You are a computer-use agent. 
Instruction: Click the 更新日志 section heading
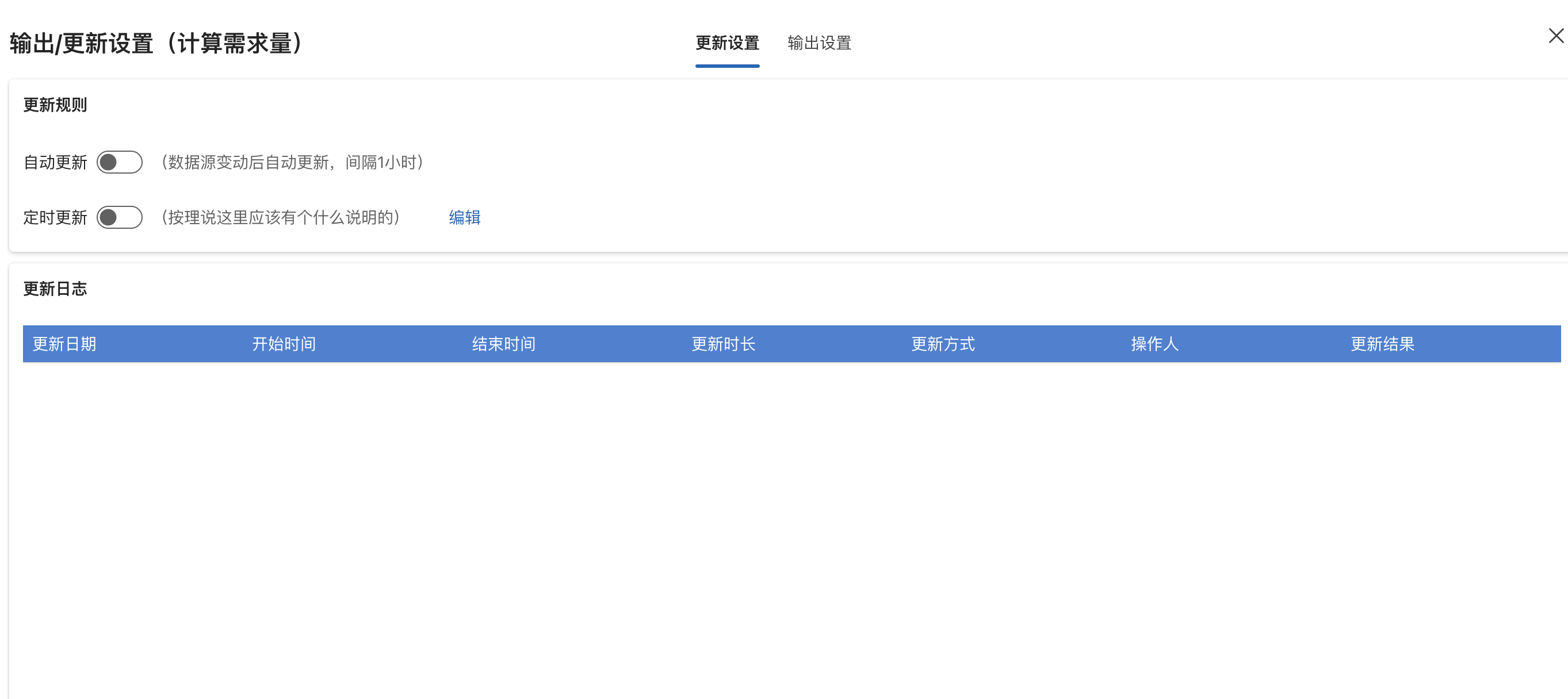[x=55, y=289]
